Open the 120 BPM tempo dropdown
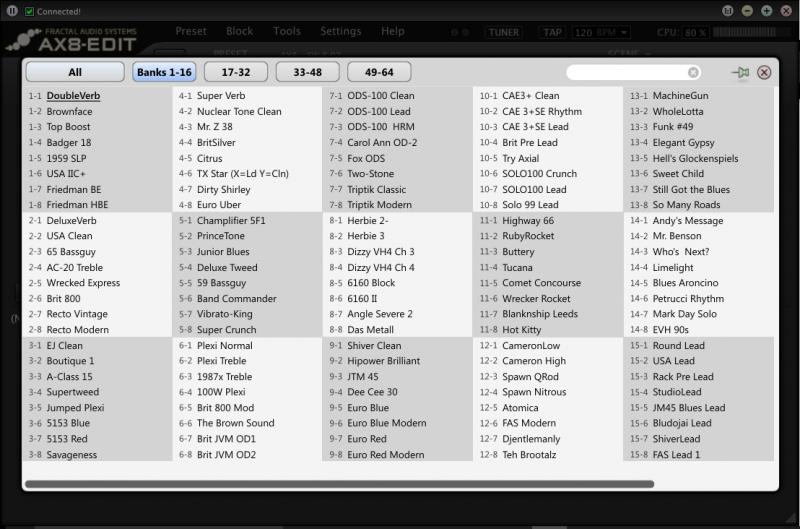The image size is (800, 529). (x=601, y=33)
